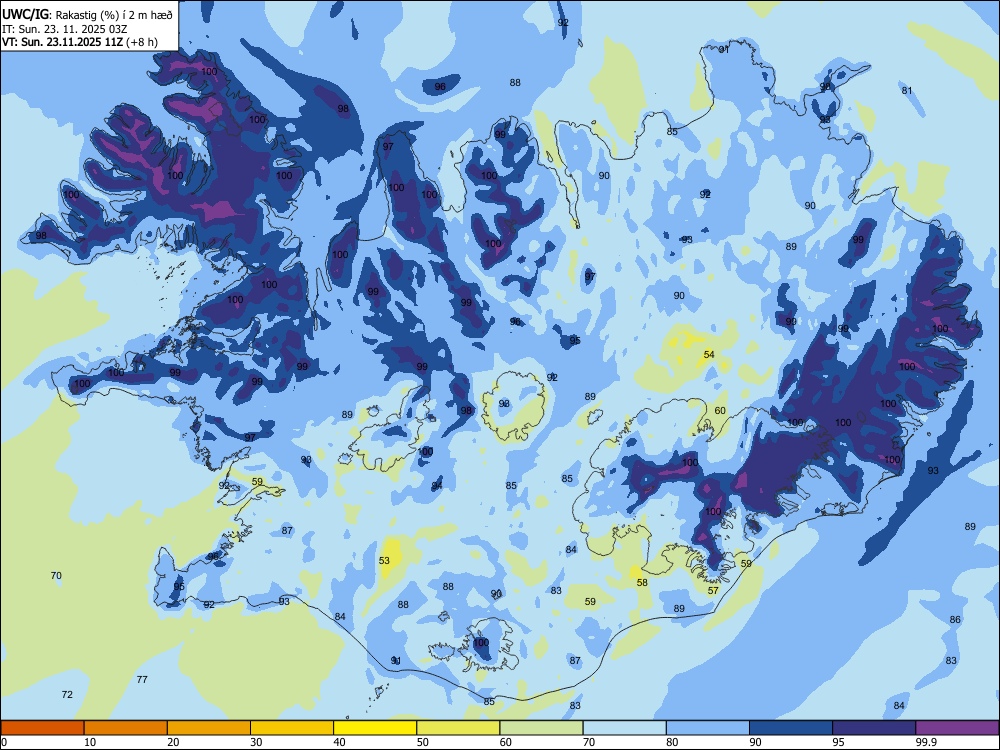Screen dimensions: 1000x750
Task: Click the value '81' off the northeast coast
Action: (907, 91)
